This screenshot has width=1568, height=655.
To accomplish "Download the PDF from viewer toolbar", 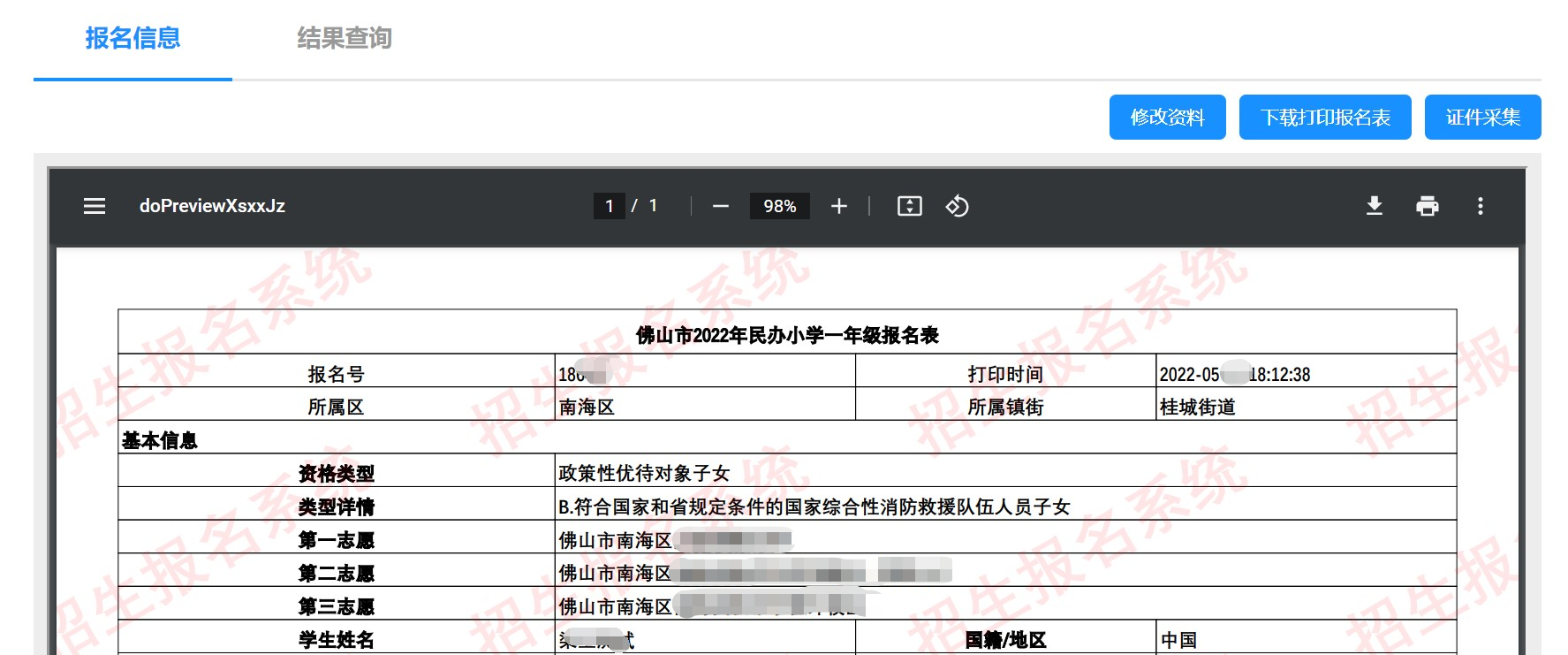I will coord(1374,206).
